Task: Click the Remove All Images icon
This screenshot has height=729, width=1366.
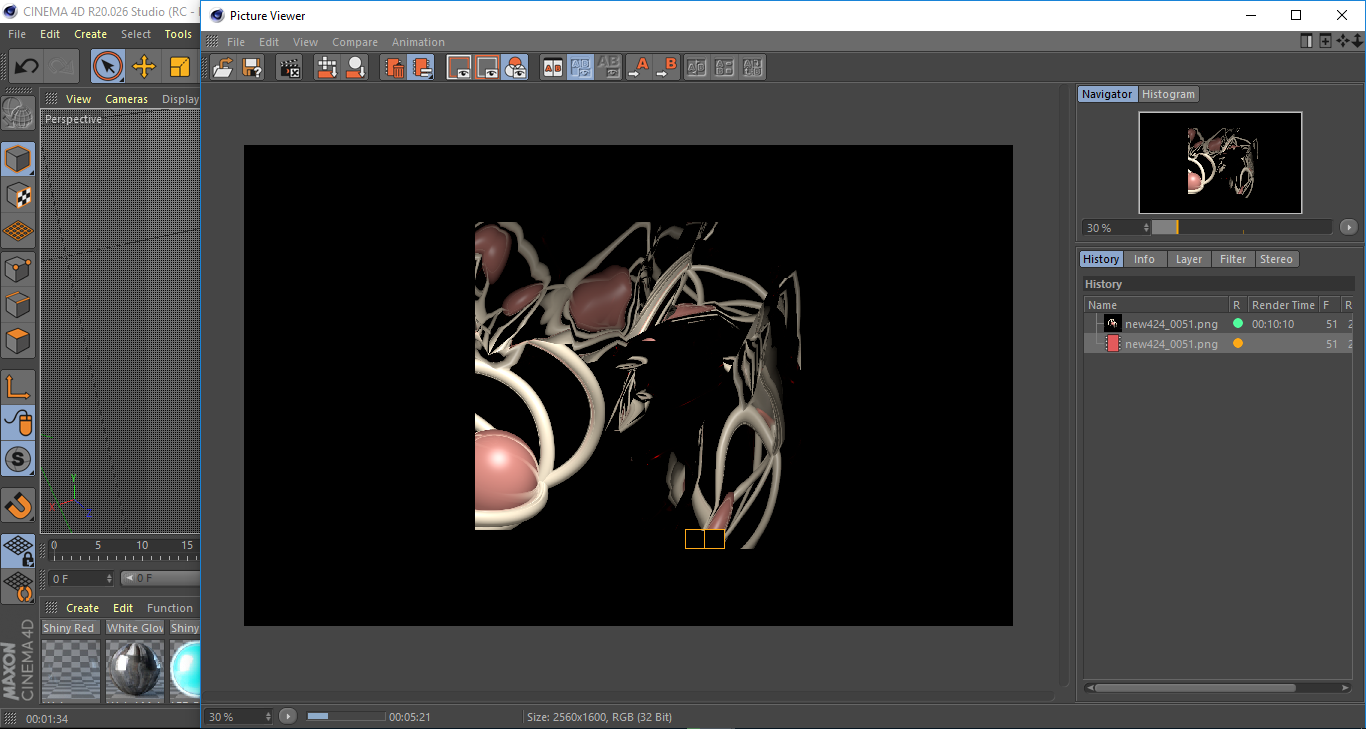Action: pyautogui.click(x=421, y=67)
